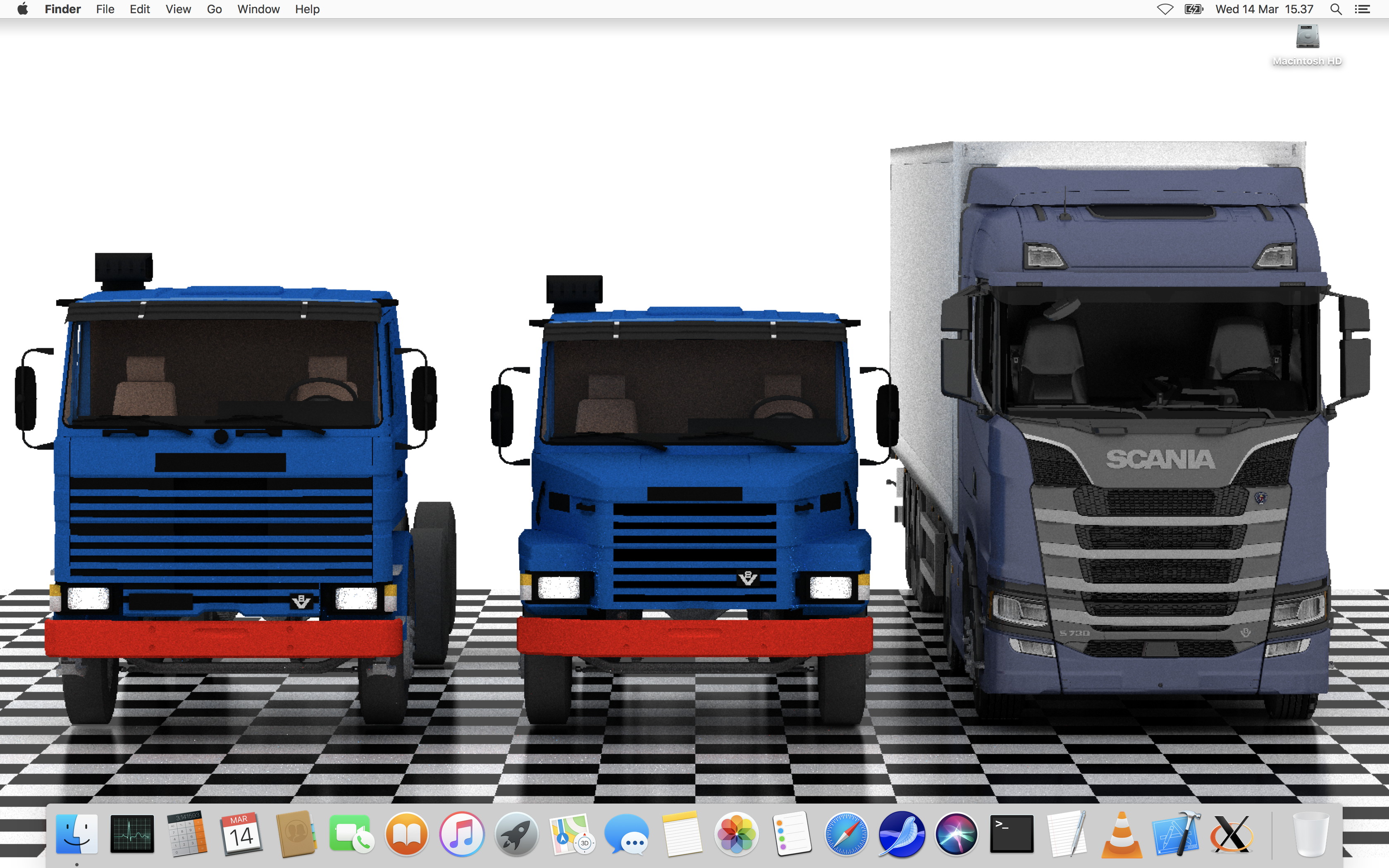1389x868 pixels.
Task: Open the Finder application menu
Action: tap(62, 9)
